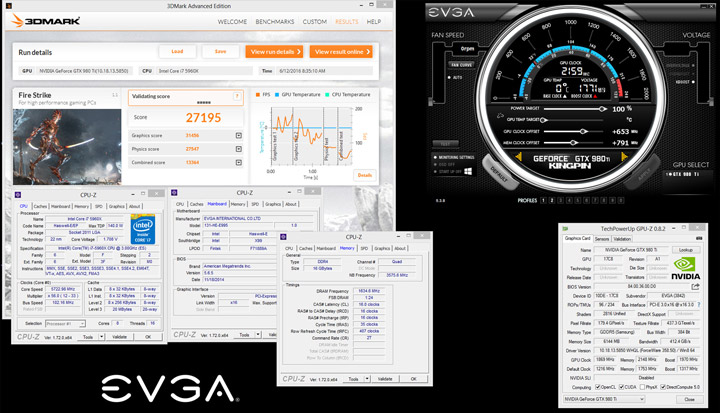Image resolution: width=720 pixels, height=413 pixels.
Task: Open Processor #1 selection dropdown in CPU-Z
Action: (65, 323)
